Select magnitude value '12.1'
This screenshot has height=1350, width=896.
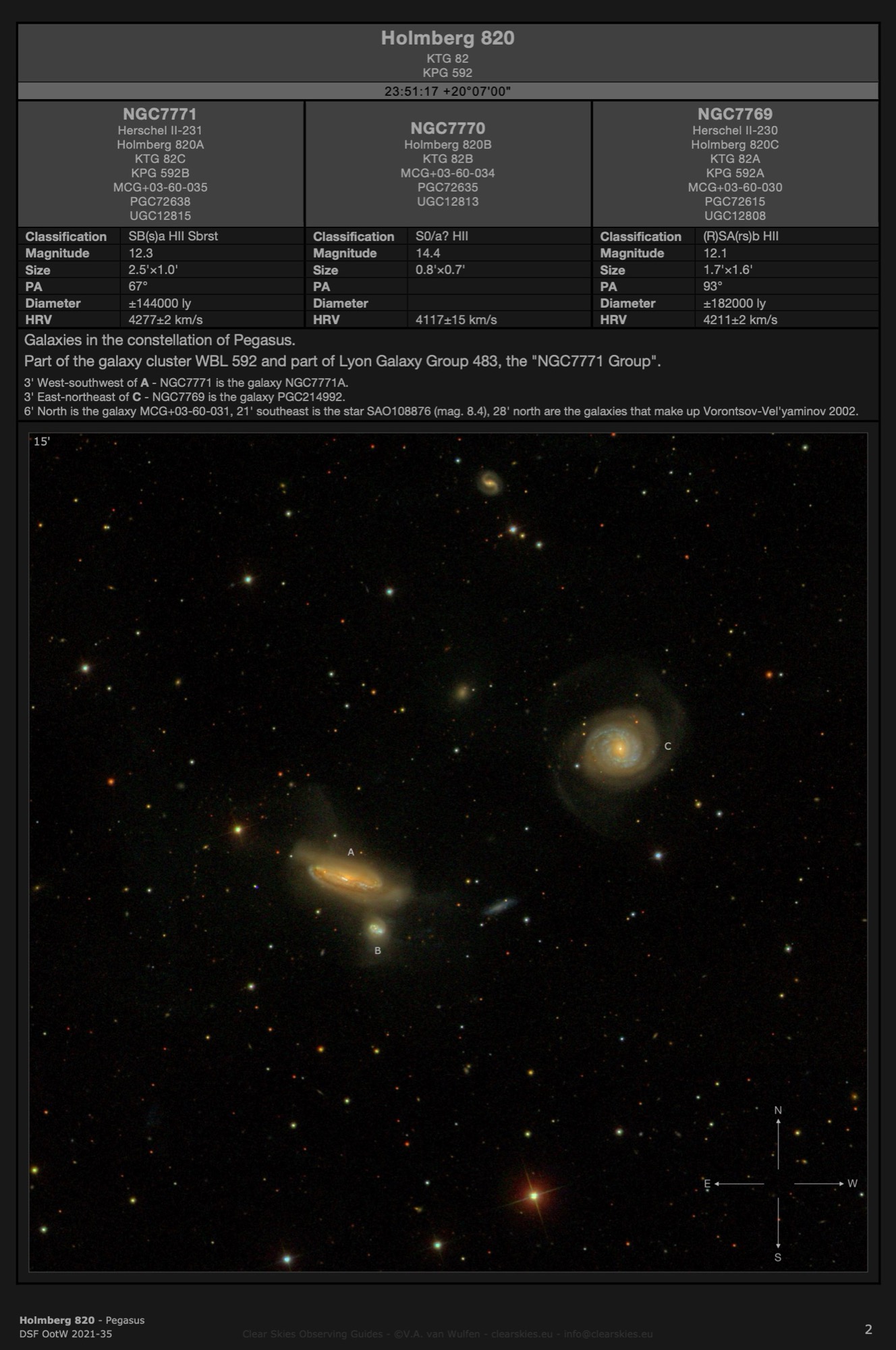coord(715,252)
